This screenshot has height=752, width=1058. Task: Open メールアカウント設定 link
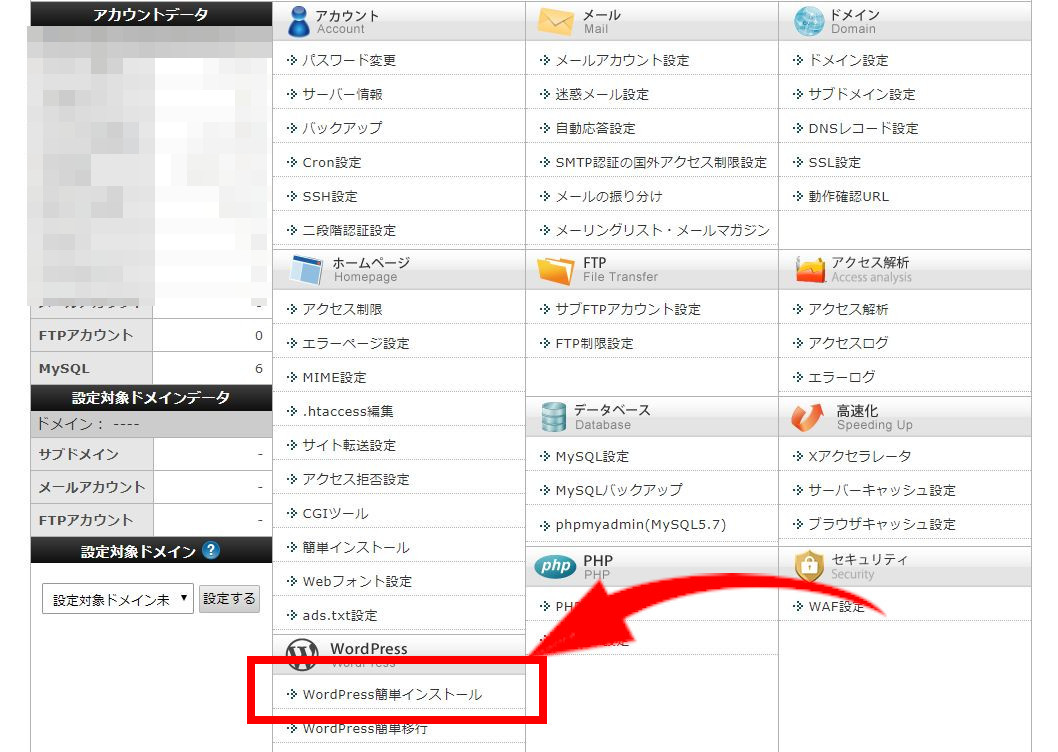click(x=621, y=60)
